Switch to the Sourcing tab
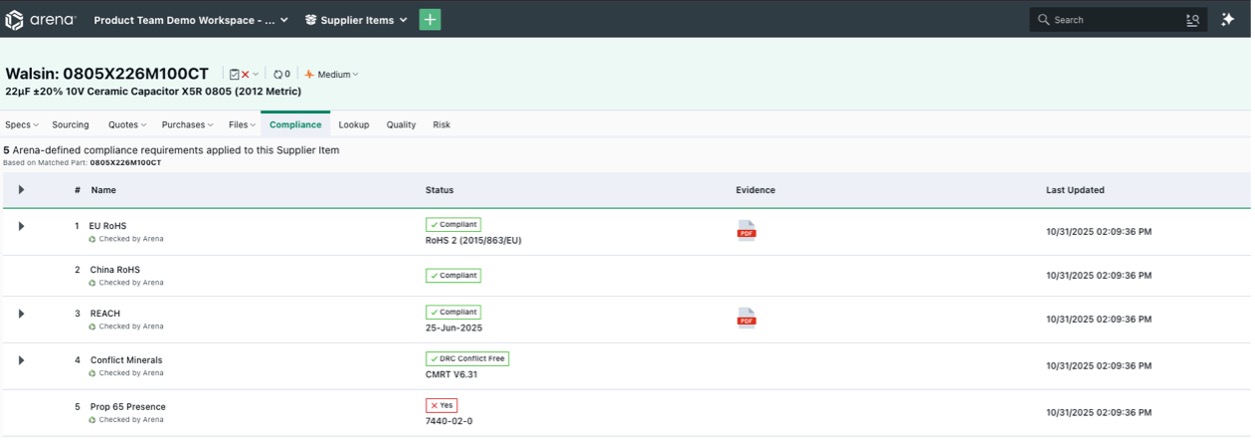 pyautogui.click(x=70, y=125)
